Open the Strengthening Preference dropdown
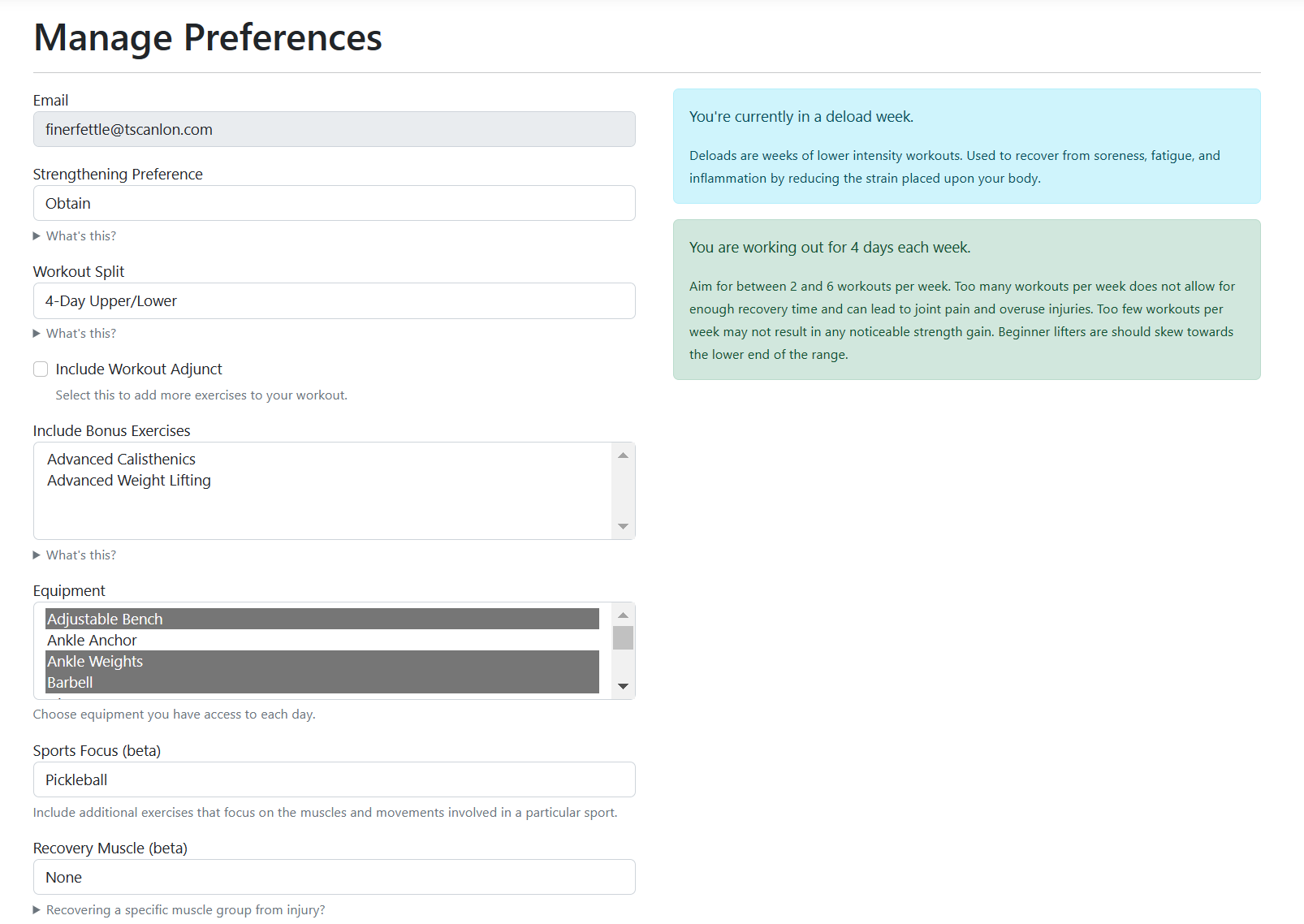This screenshot has width=1304, height=924. [334, 203]
